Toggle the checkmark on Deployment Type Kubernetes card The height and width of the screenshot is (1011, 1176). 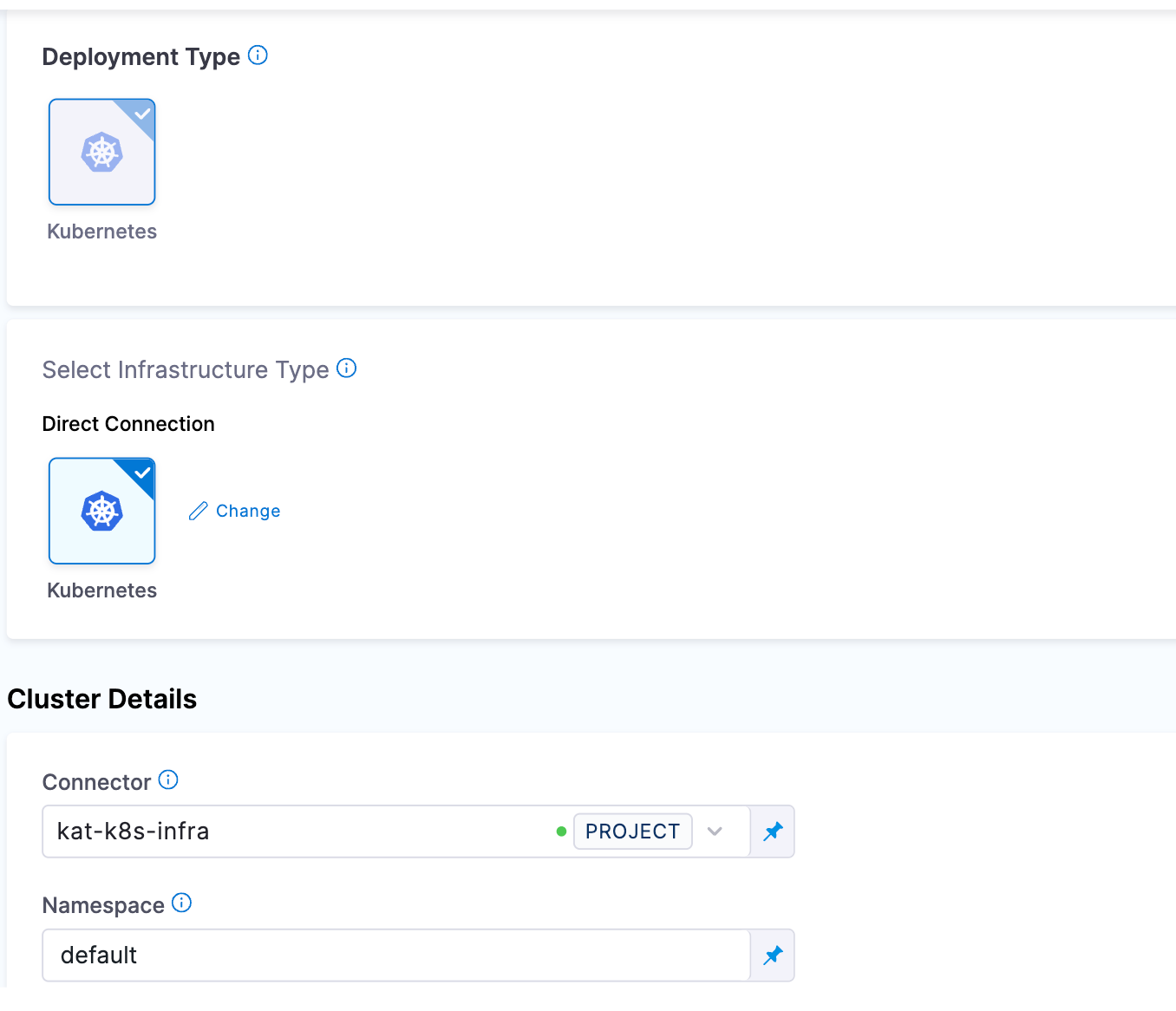142,114
